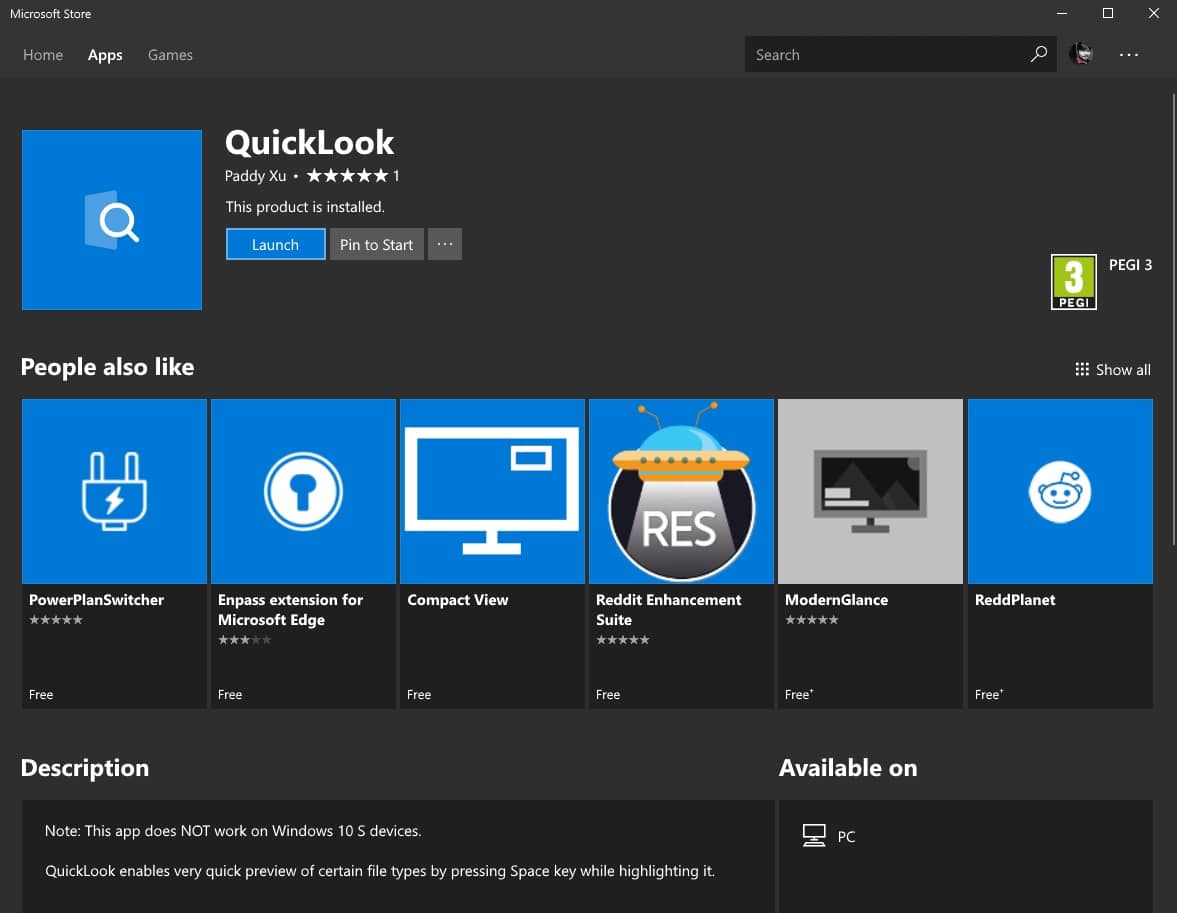1177x913 pixels.
Task: Maximize the Microsoft Store window
Action: click(x=1107, y=14)
